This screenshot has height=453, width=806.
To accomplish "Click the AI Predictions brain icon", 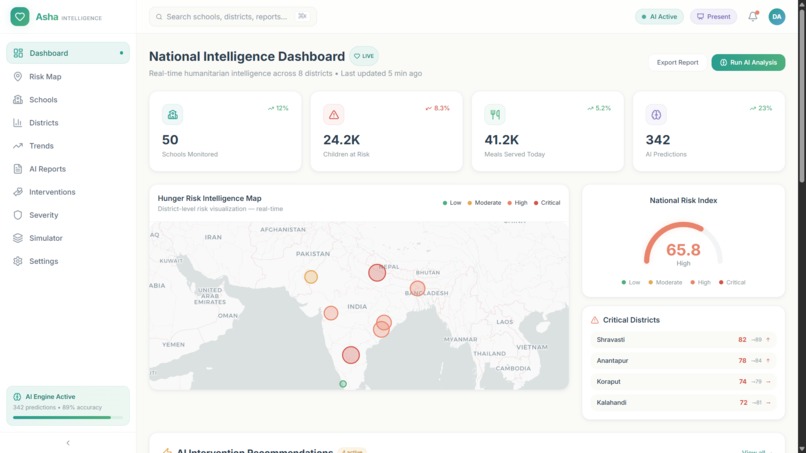I will point(656,114).
